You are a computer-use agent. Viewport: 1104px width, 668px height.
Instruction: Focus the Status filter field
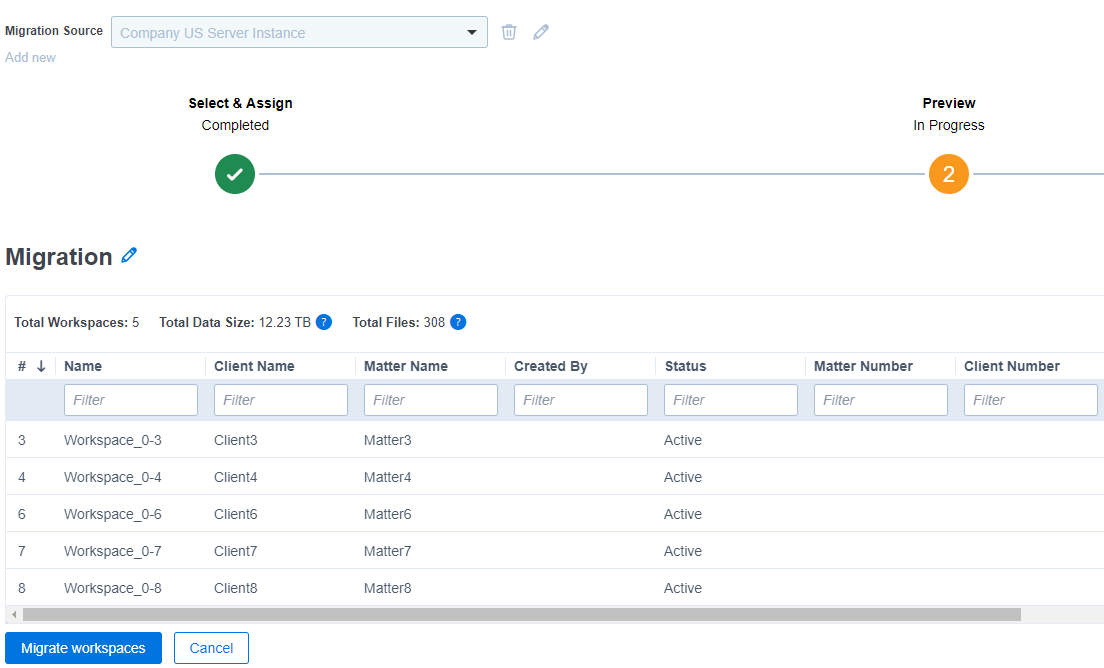731,400
